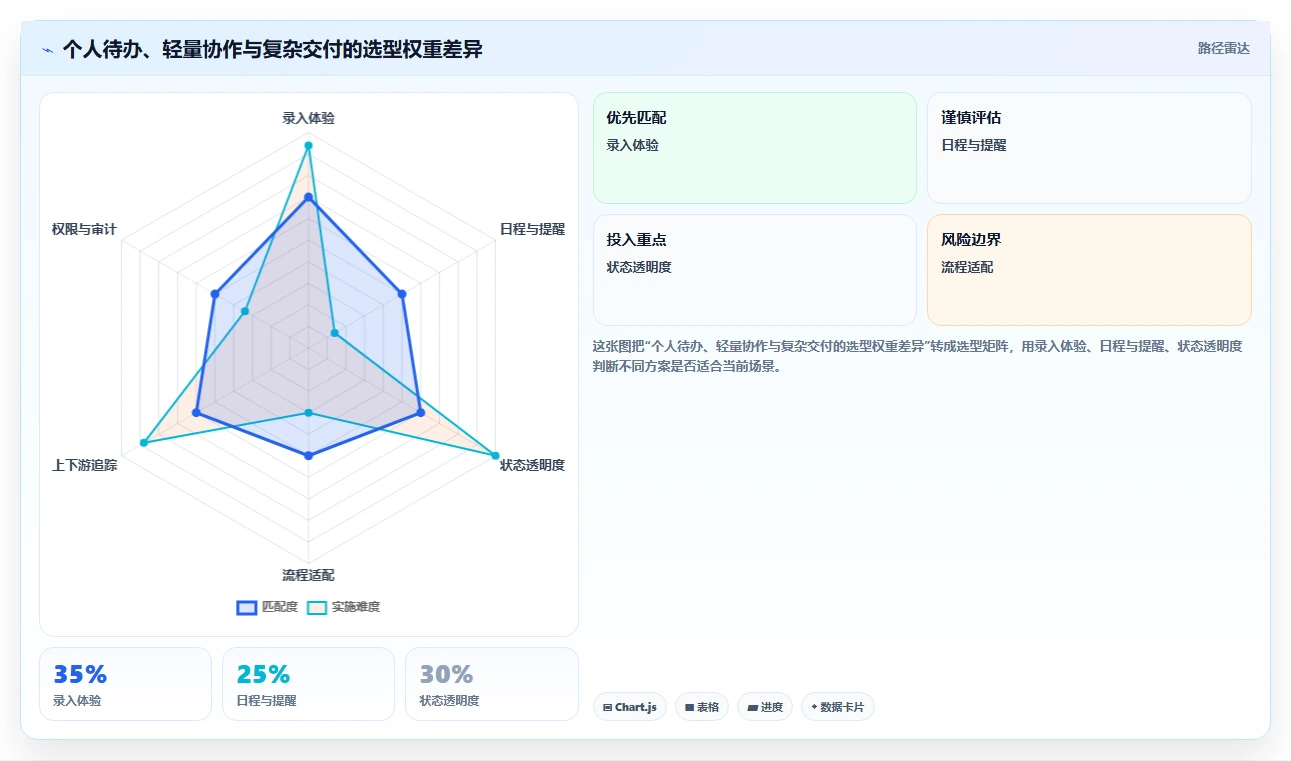Click the 实施难度 data point on 流程适配 axis
This screenshot has width=1291, height=761.
tap(308, 412)
